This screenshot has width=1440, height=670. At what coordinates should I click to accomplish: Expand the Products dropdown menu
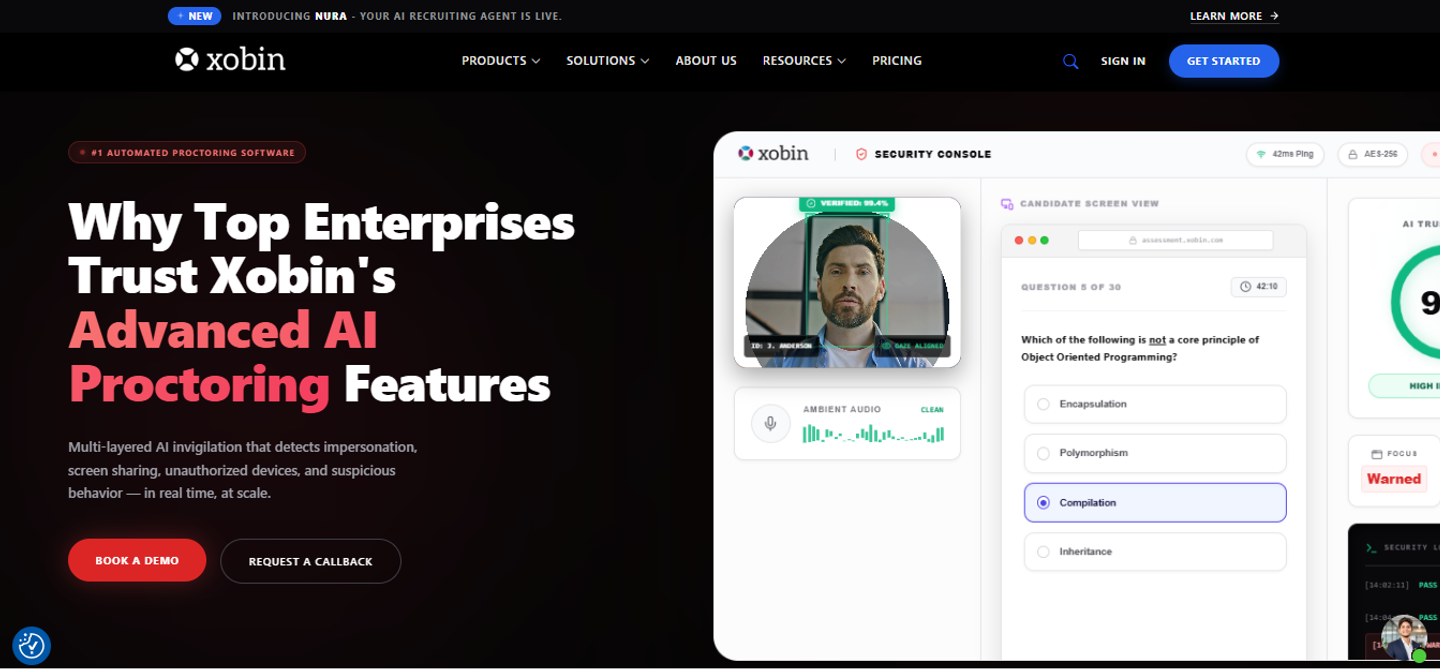tap(501, 61)
